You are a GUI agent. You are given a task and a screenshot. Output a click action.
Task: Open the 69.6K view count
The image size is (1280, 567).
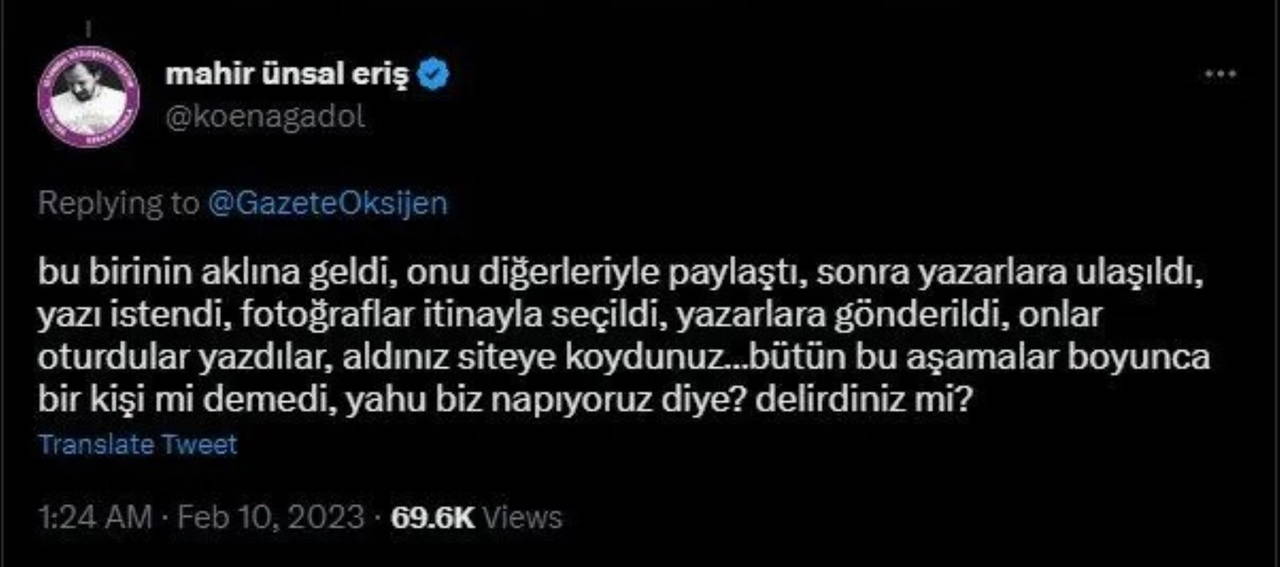[432, 517]
